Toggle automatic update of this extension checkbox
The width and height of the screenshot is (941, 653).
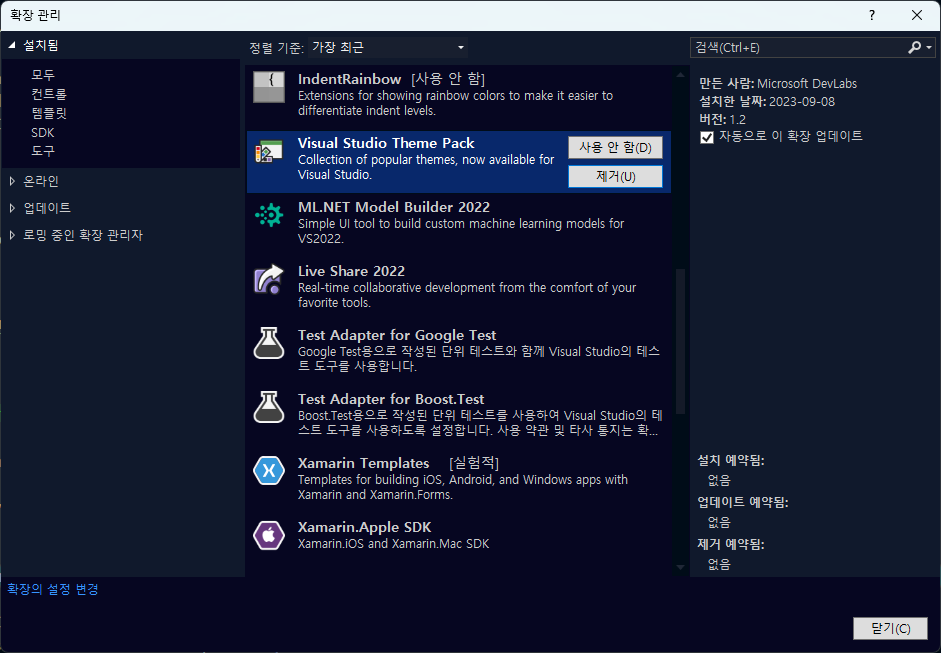click(707, 137)
